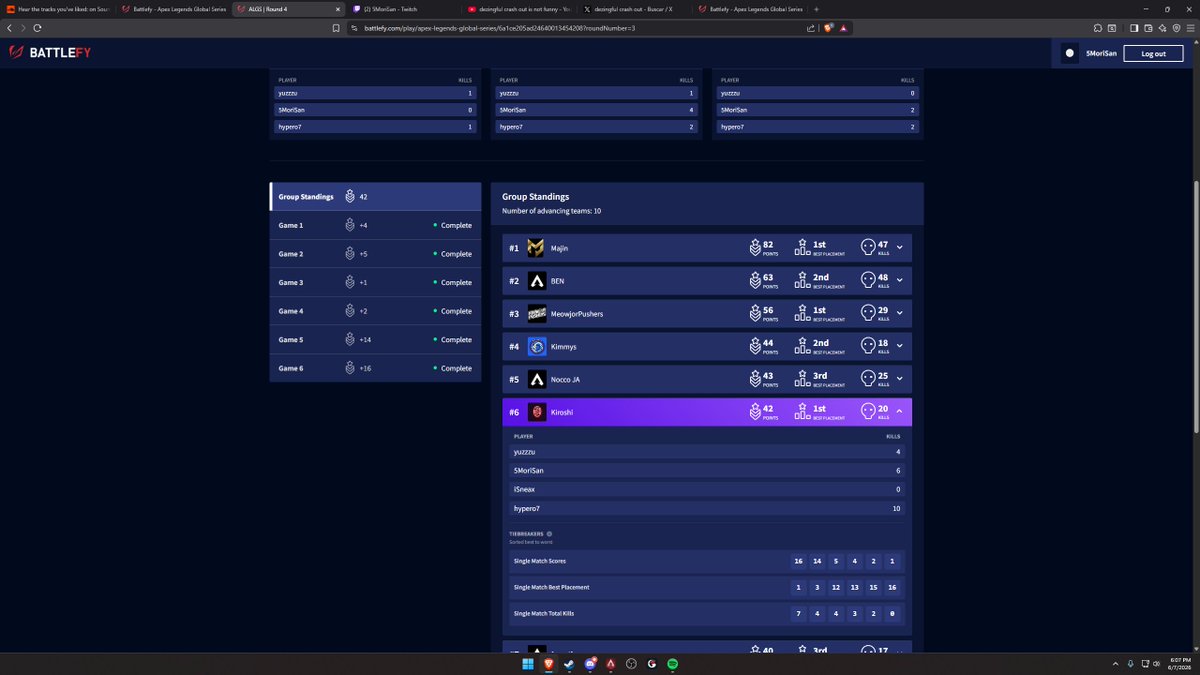
Task: Click hypero7 row under Kiroshi players
Action: [707, 509]
